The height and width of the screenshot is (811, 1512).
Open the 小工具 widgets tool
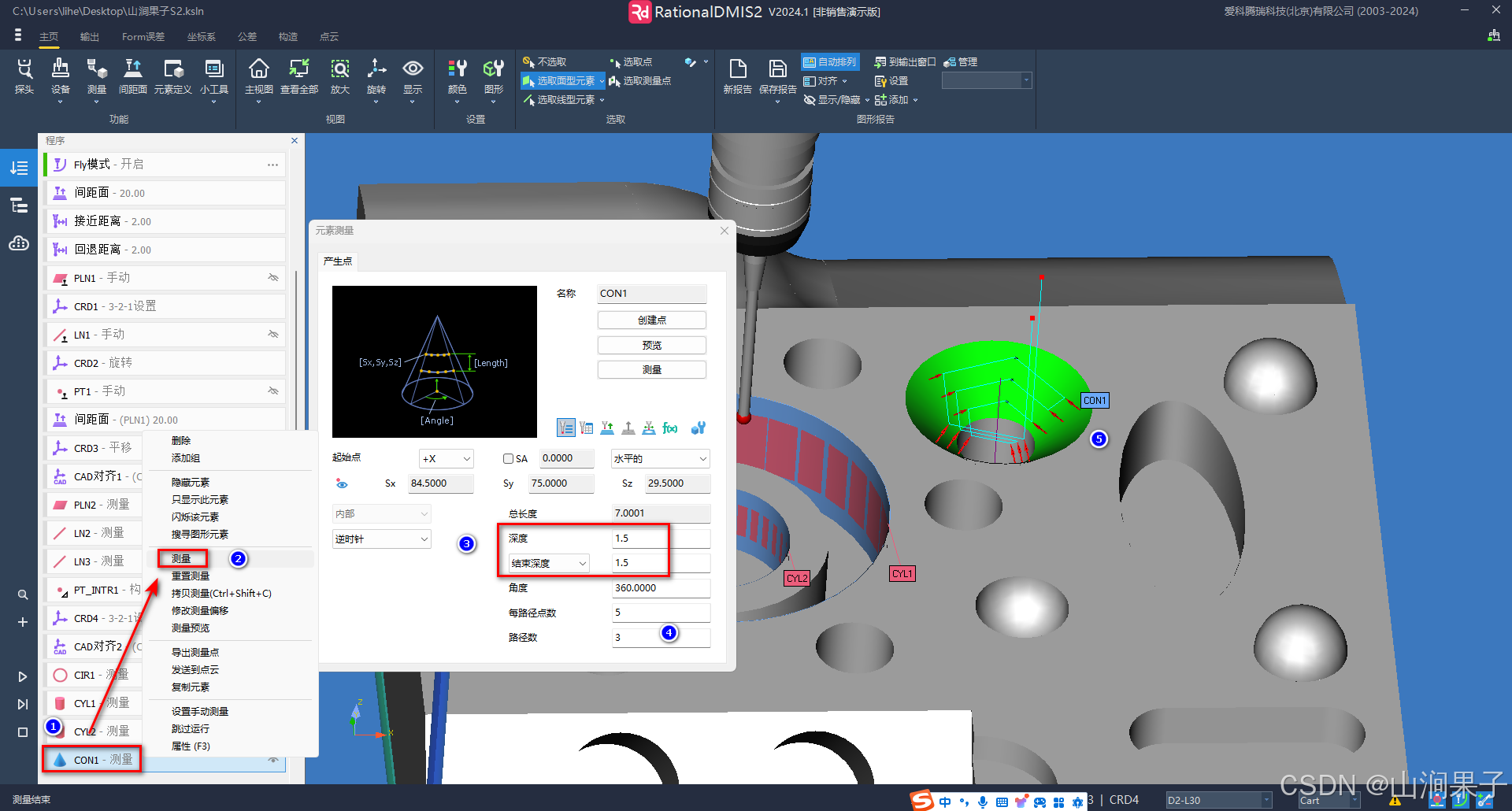214,76
